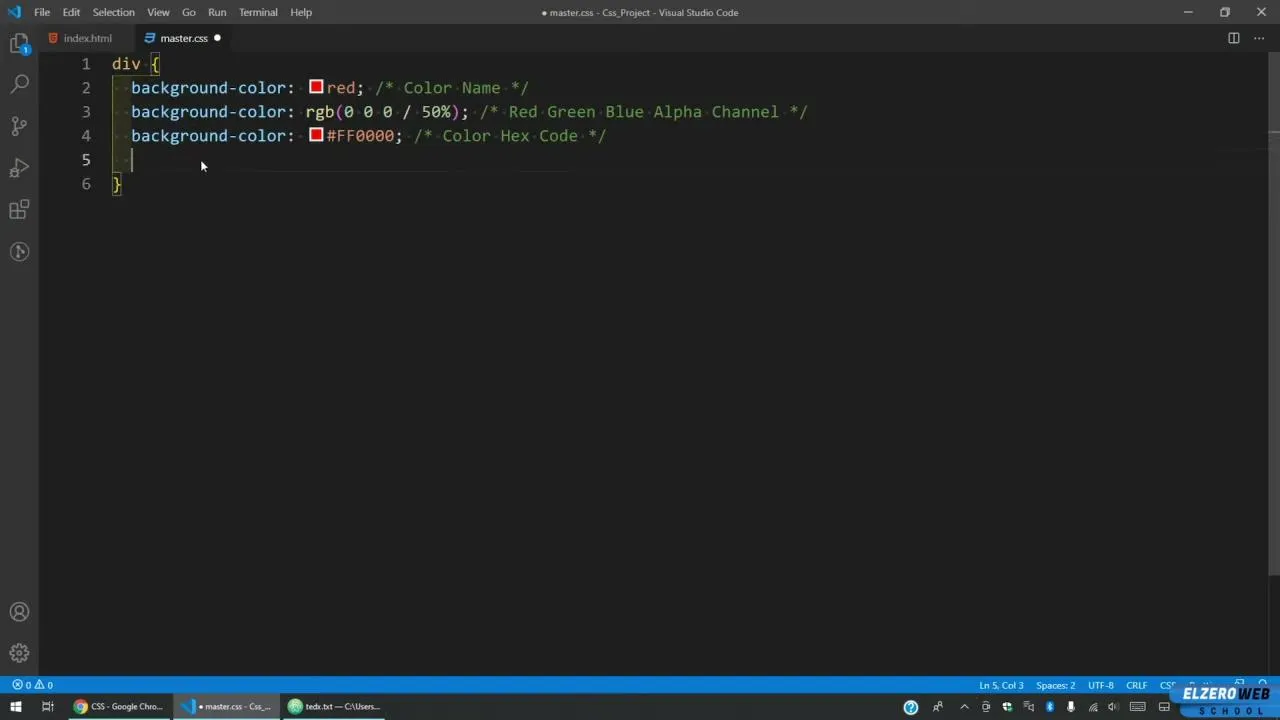Open color picker swatch beside red
Screen dimensions: 1280x720
(316, 87)
